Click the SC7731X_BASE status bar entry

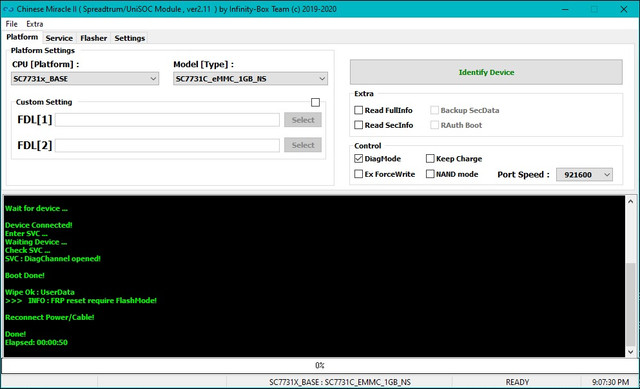click(x=340, y=382)
